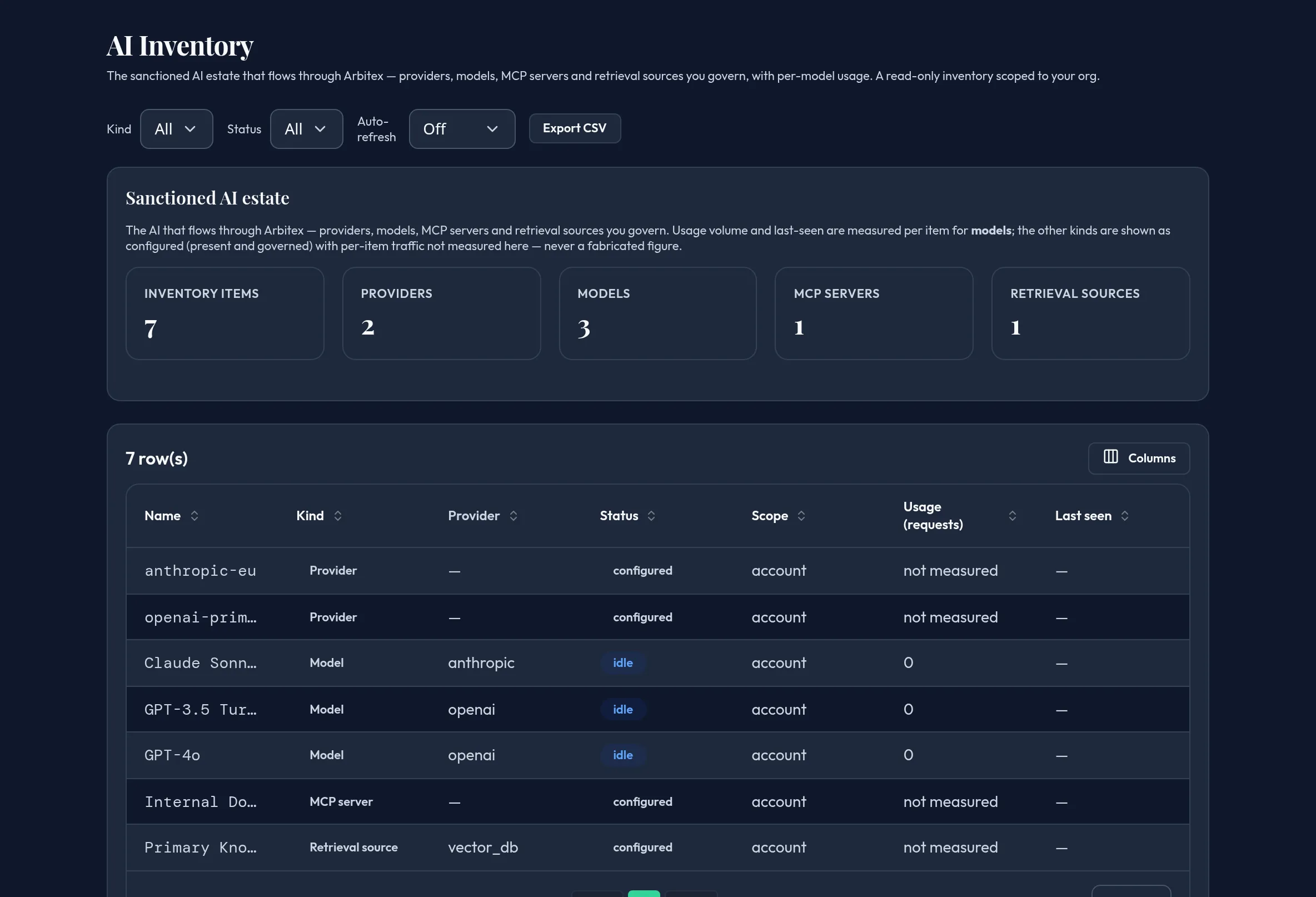Click the MCP Servers stat card
Viewport: 1316px width, 897px height.
click(874, 313)
